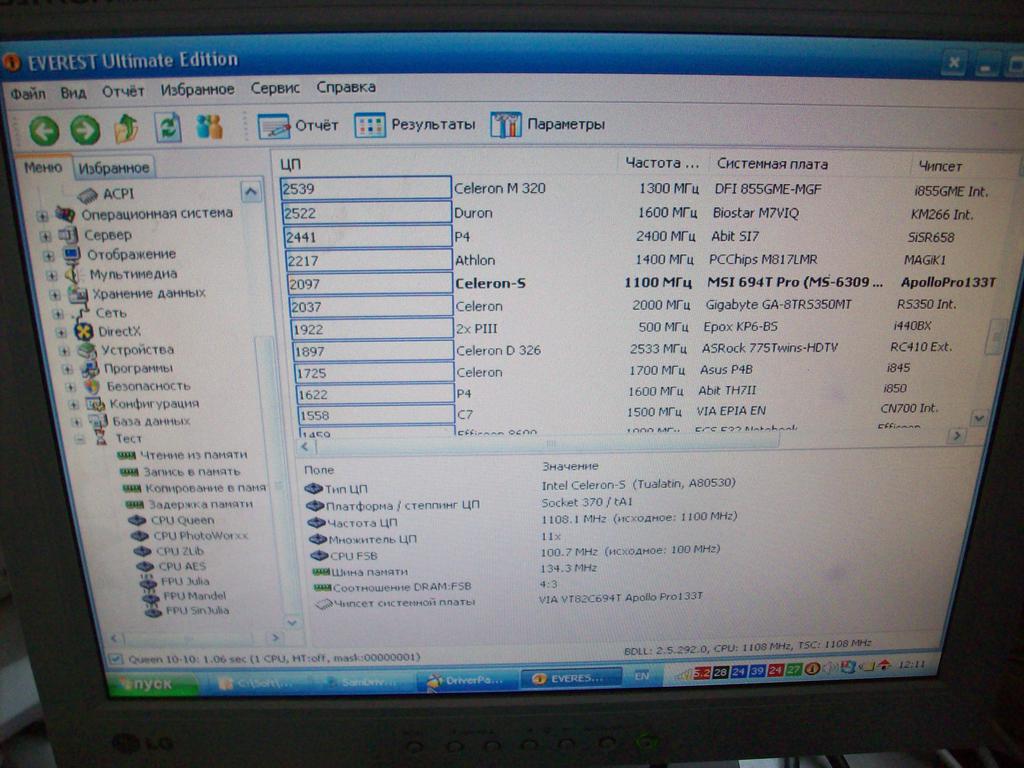The image size is (1024, 768).
Task: Sort by the Частота column header
Action: [663, 163]
